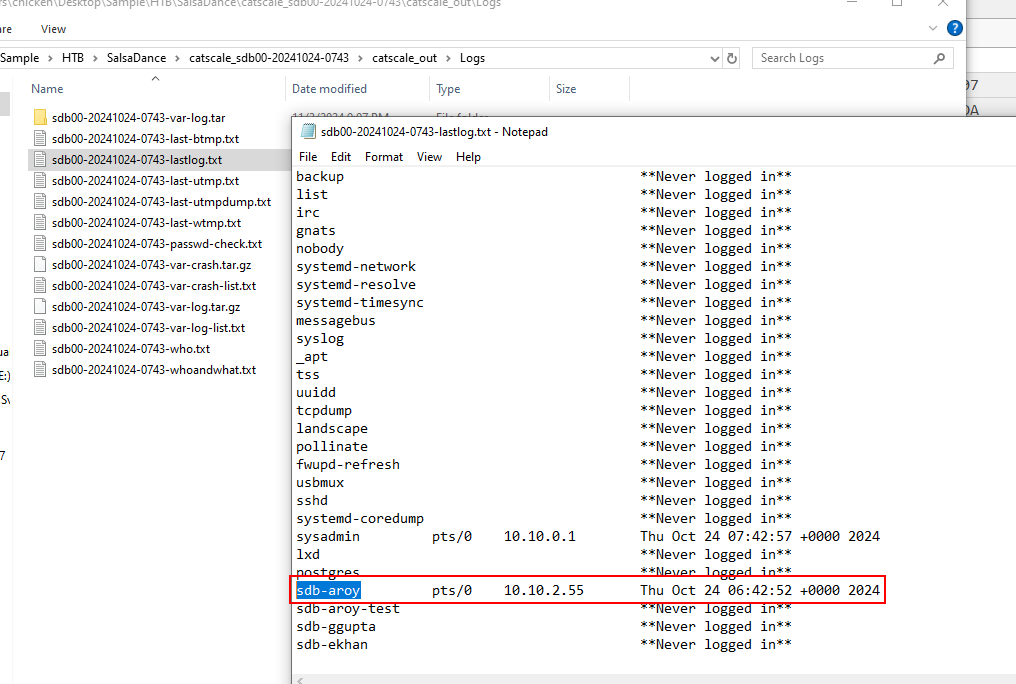Select the var-crash-list.txt file icon
1016x684 pixels.
click(40, 286)
